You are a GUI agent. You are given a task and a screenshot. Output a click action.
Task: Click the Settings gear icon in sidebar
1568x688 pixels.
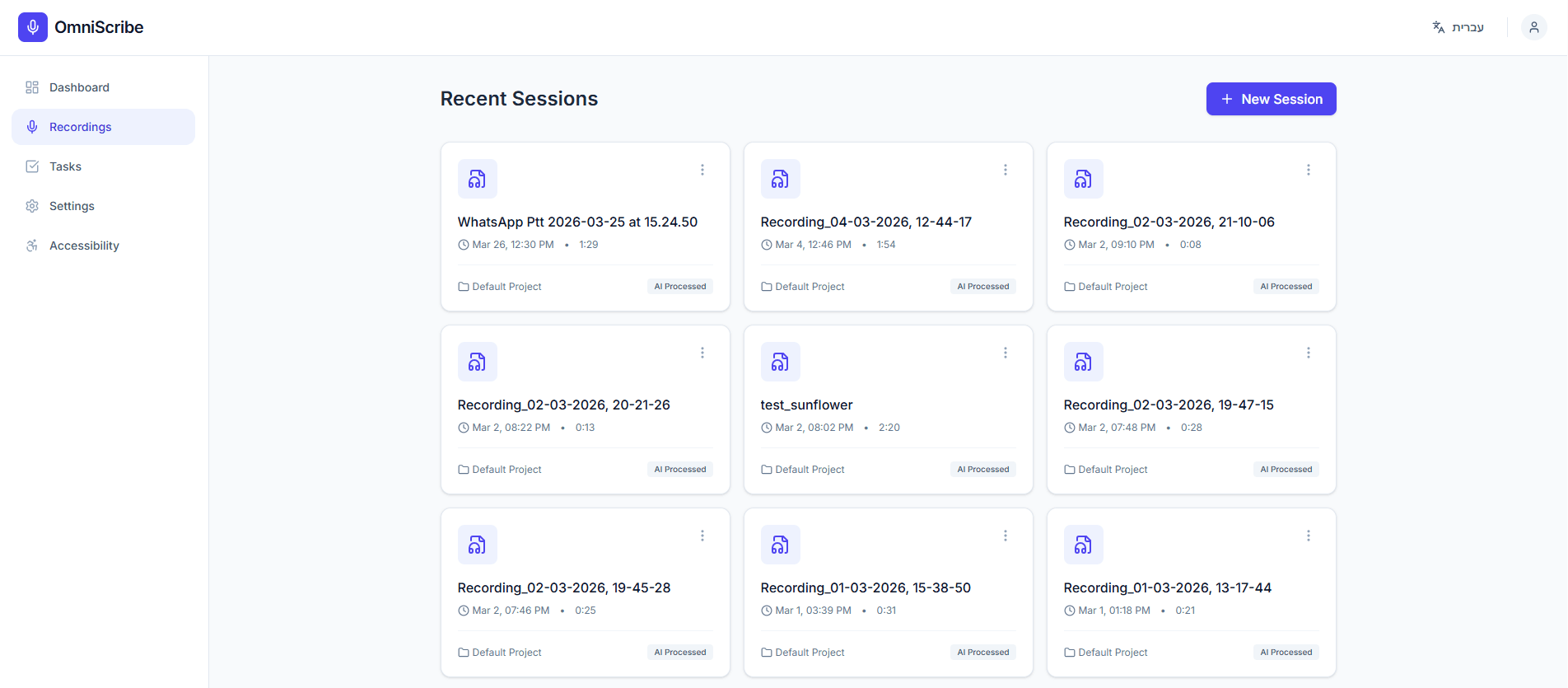tap(32, 206)
